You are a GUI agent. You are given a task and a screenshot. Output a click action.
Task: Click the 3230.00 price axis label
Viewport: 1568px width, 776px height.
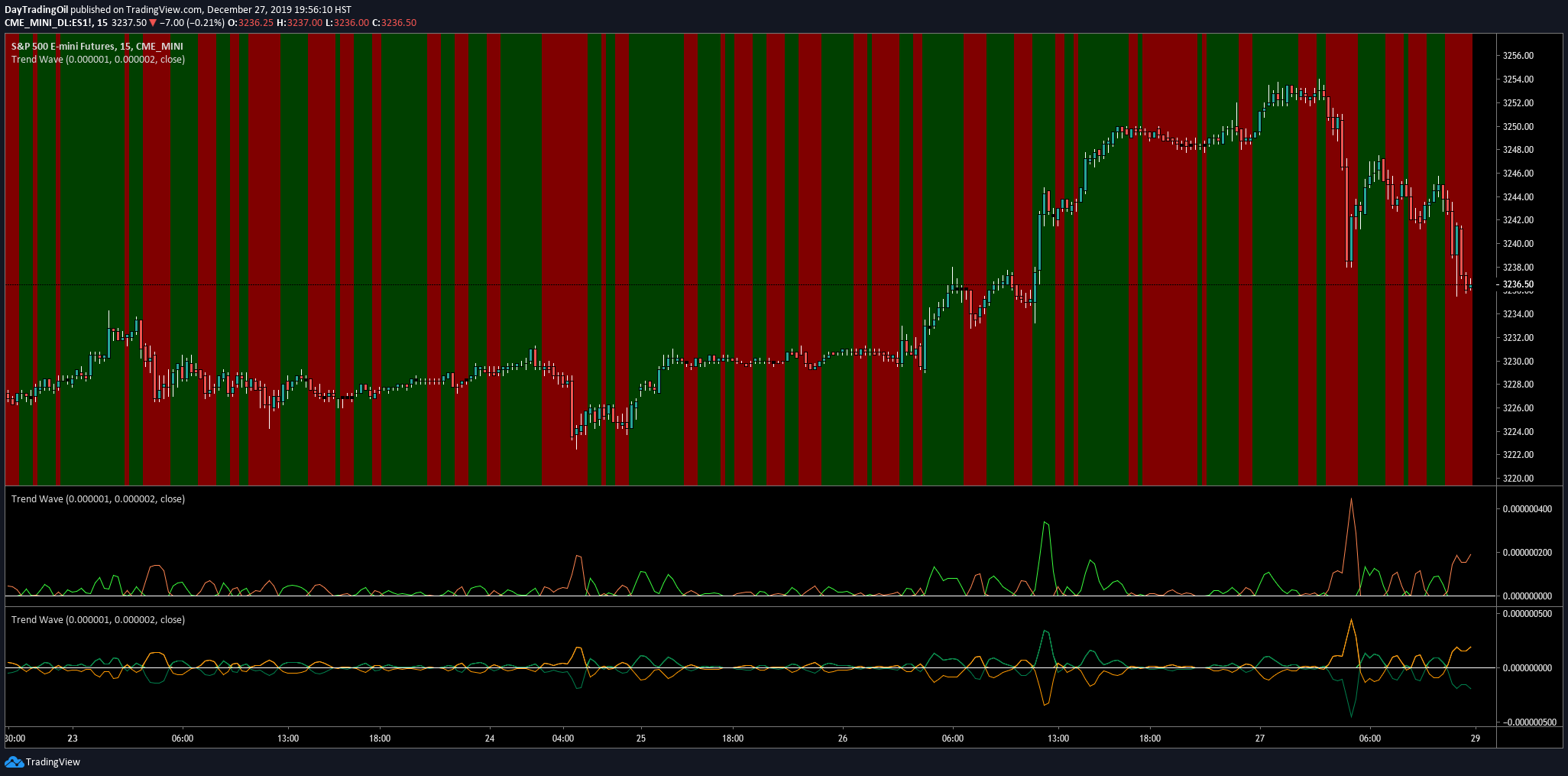[1518, 362]
